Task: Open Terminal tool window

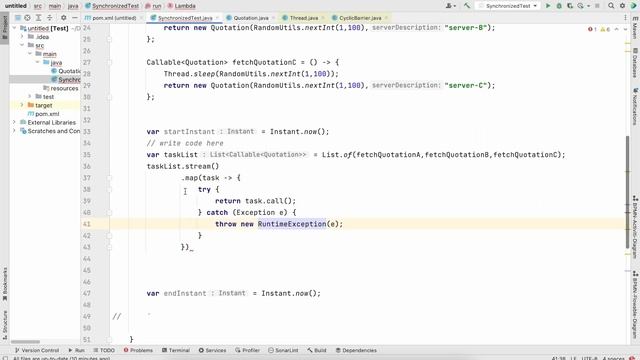Action: click(x=176, y=350)
